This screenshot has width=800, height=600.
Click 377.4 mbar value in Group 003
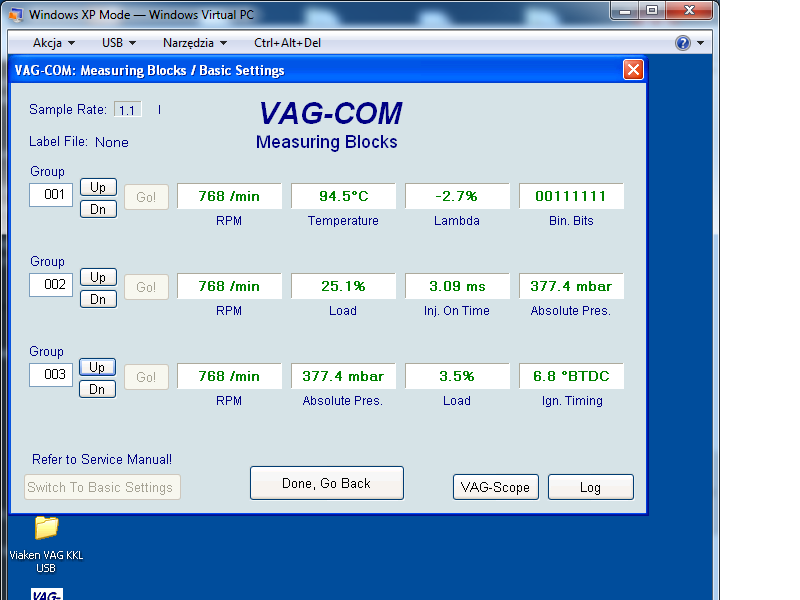point(343,376)
